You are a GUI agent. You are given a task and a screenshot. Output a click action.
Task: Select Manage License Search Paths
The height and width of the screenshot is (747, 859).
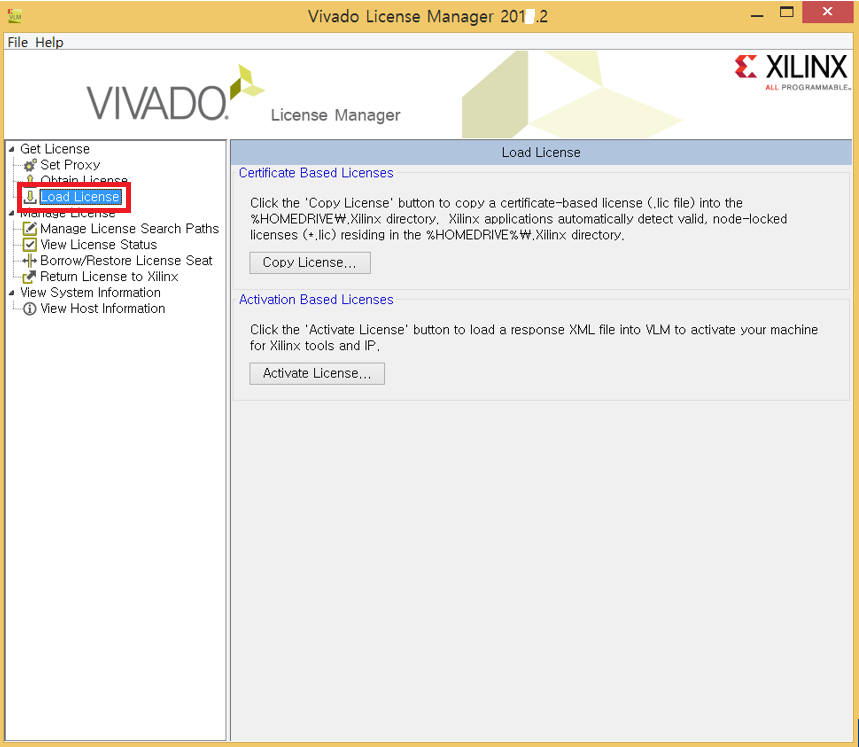tap(129, 228)
